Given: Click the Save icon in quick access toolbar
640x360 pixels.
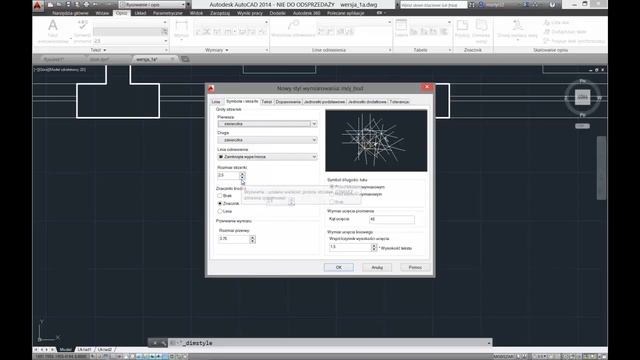Looking at the screenshot, I should pyautogui.click(x=68, y=5).
